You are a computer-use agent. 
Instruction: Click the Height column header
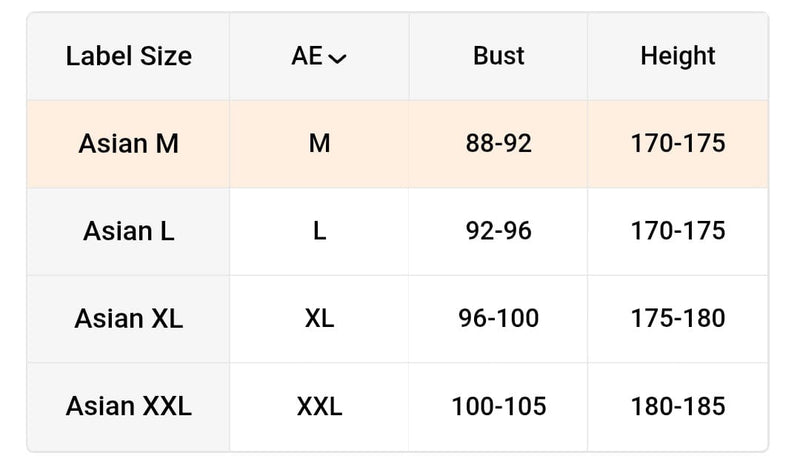677,56
